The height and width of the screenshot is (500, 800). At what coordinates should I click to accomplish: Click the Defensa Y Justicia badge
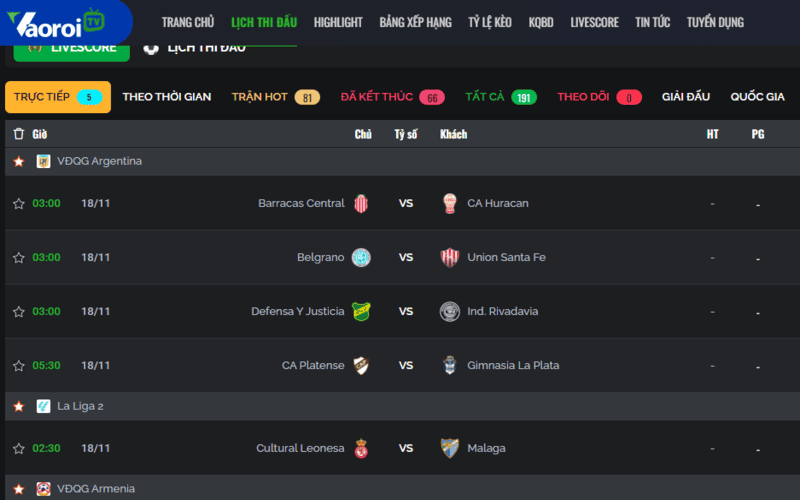point(361,311)
